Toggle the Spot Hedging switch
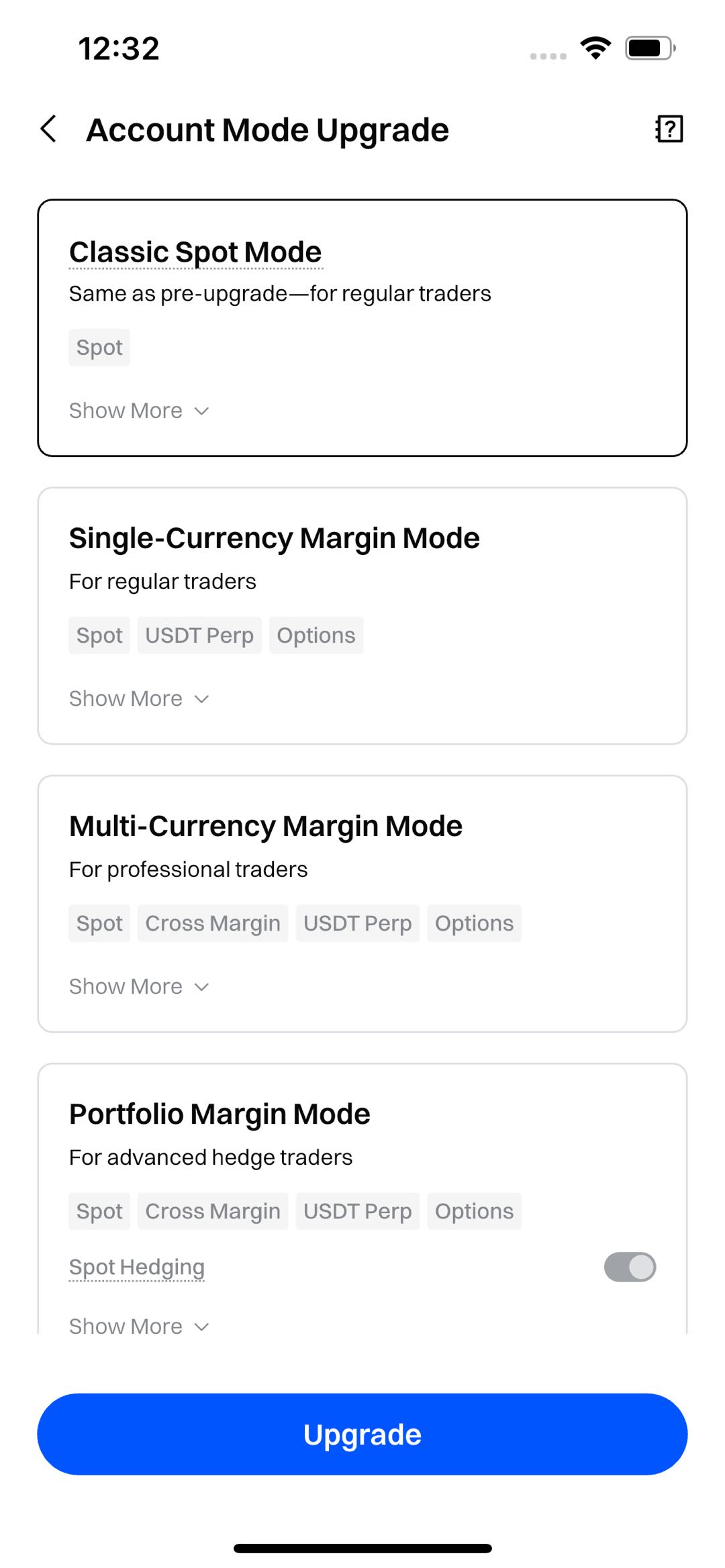 click(x=630, y=1267)
